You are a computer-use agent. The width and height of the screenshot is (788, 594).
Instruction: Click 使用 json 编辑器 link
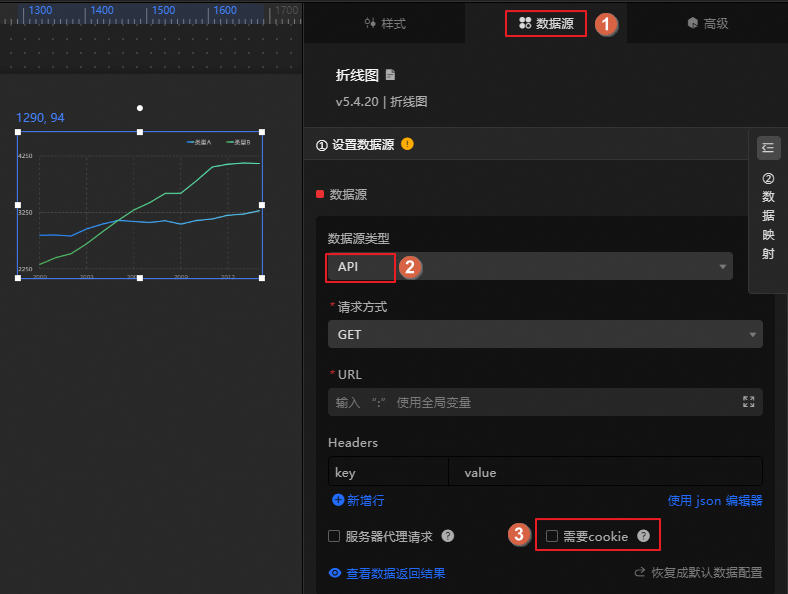click(715, 501)
